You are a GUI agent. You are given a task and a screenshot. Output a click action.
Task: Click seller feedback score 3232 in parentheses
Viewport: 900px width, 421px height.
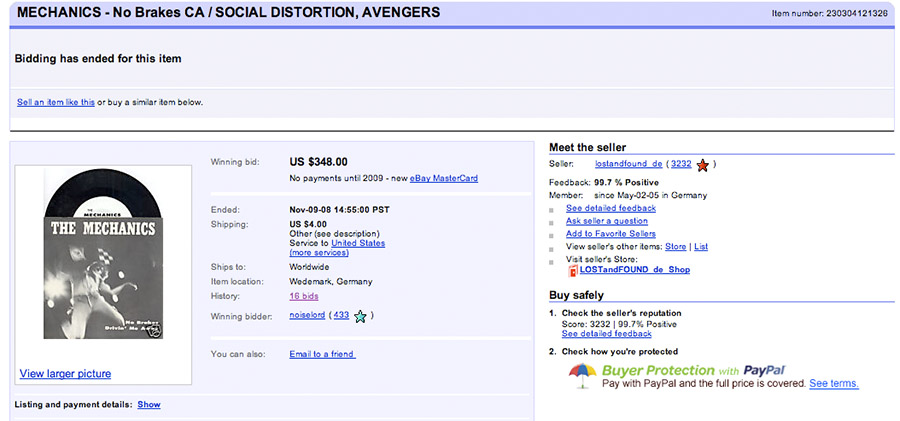[681, 164]
